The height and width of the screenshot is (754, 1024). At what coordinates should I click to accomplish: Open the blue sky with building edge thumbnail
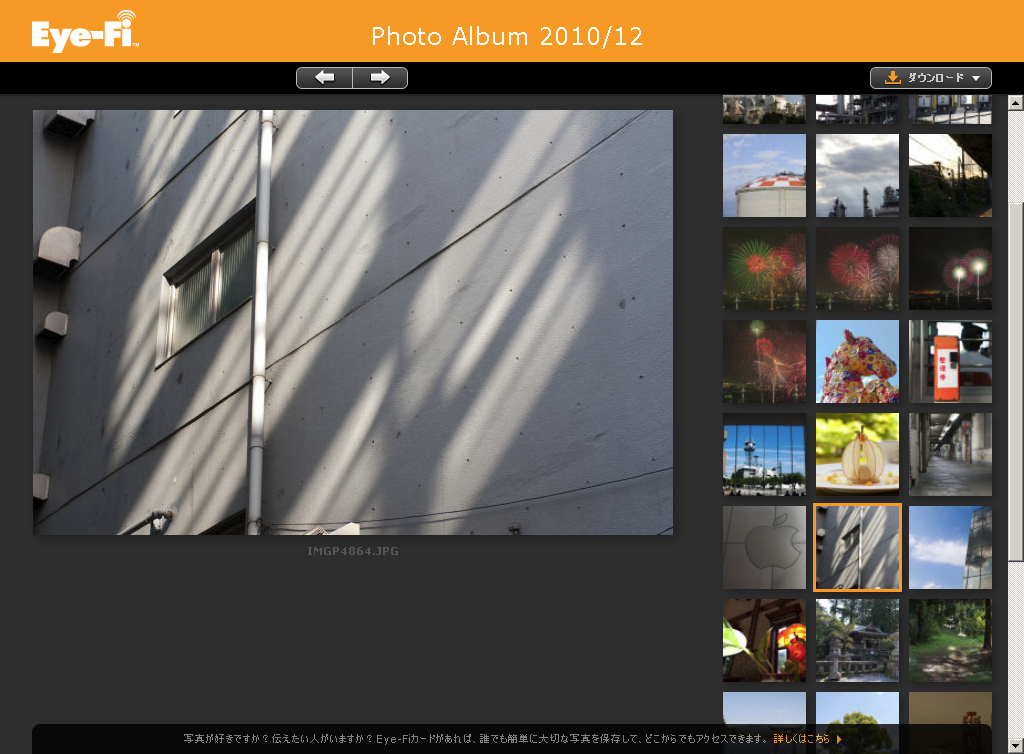pyautogui.click(x=950, y=548)
